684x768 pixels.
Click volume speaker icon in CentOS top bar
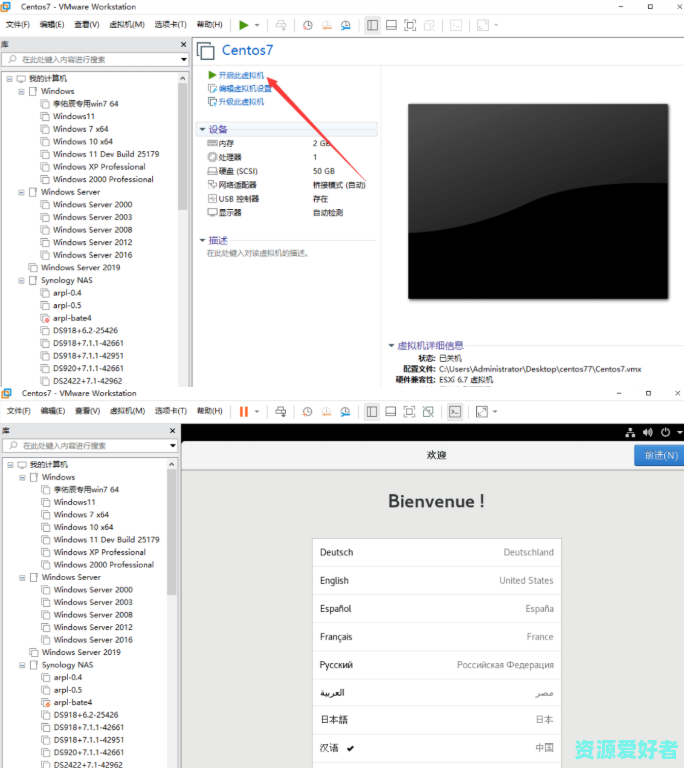(648, 432)
